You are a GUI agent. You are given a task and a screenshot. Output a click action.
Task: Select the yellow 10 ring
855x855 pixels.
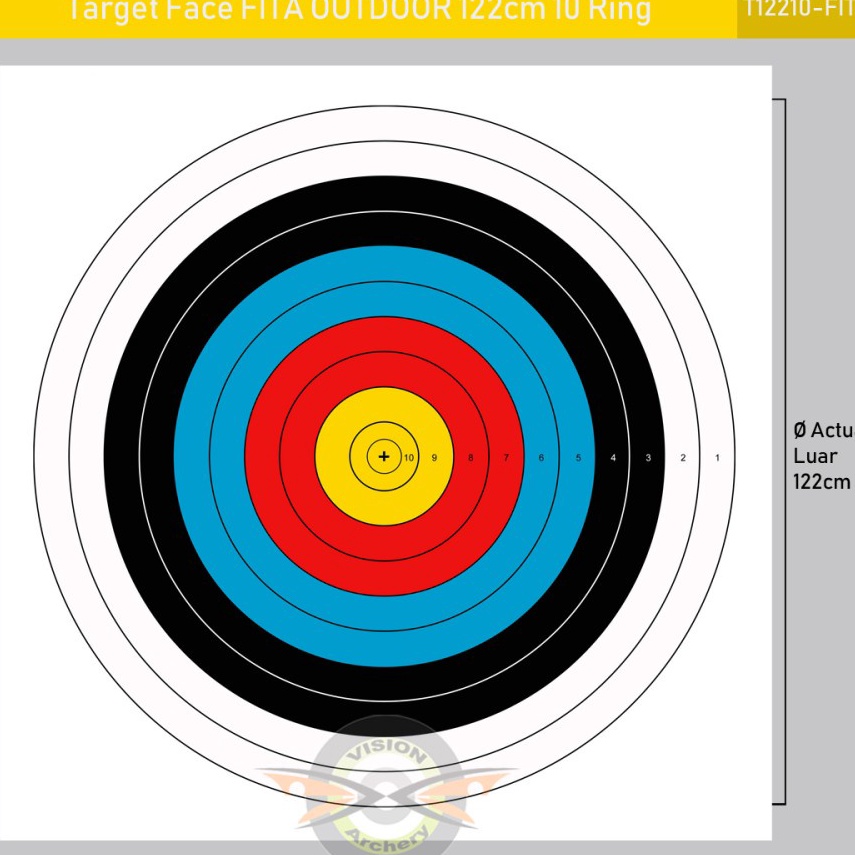[383, 432]
